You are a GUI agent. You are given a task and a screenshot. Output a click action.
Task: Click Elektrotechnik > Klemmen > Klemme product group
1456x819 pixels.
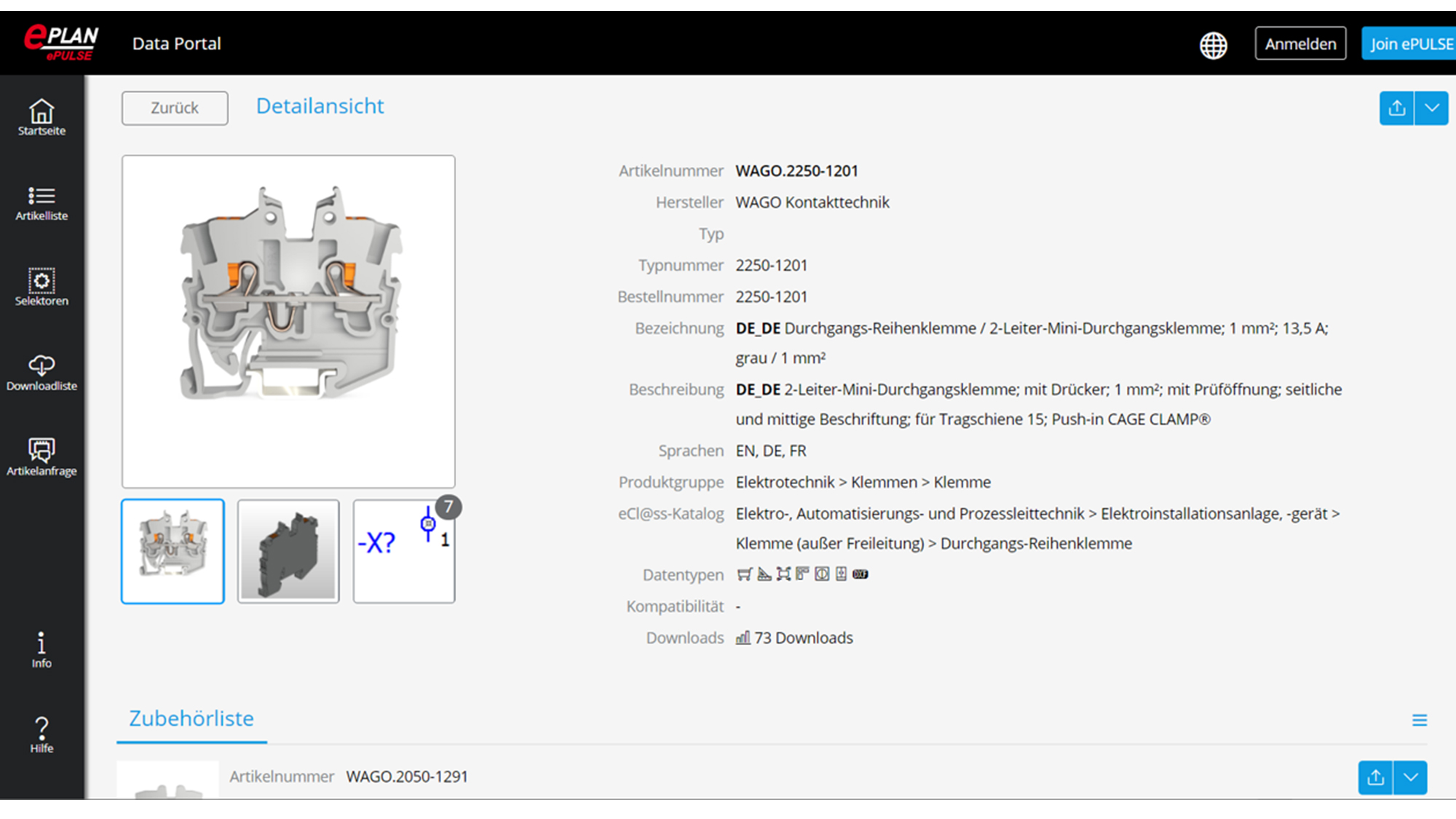(x=863, y=483)
